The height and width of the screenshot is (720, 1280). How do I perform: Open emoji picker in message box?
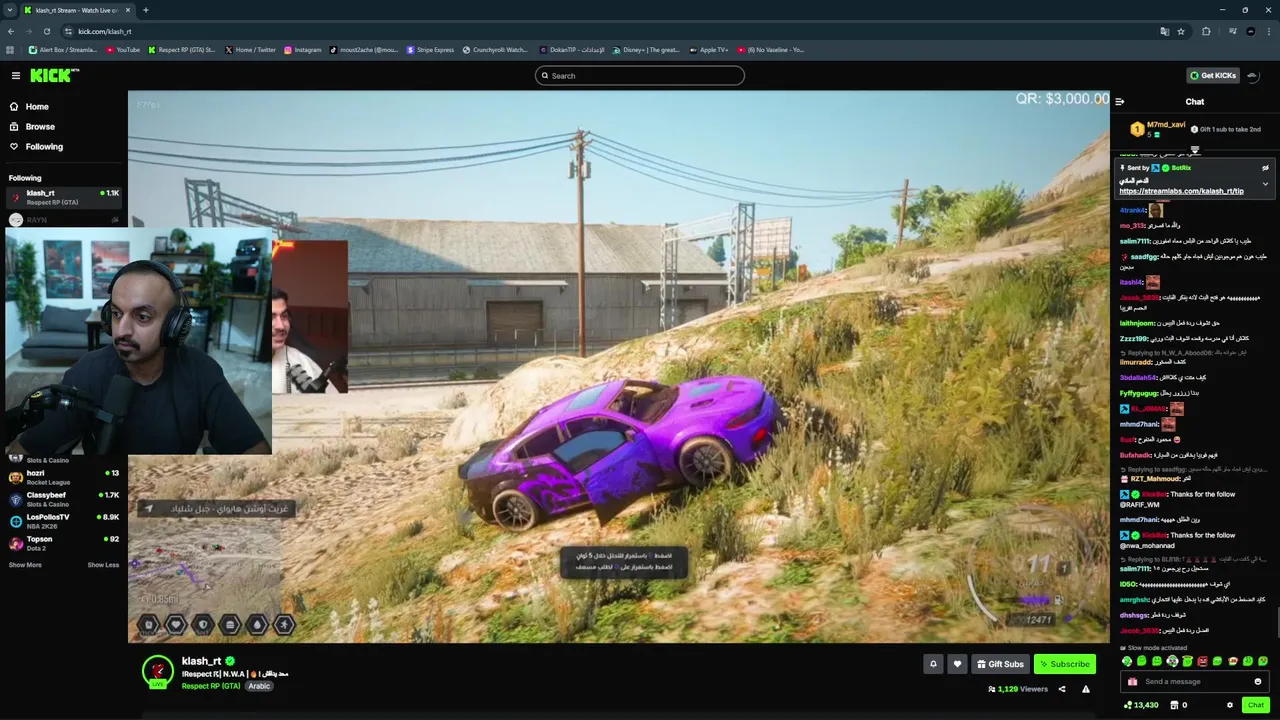1258,681
